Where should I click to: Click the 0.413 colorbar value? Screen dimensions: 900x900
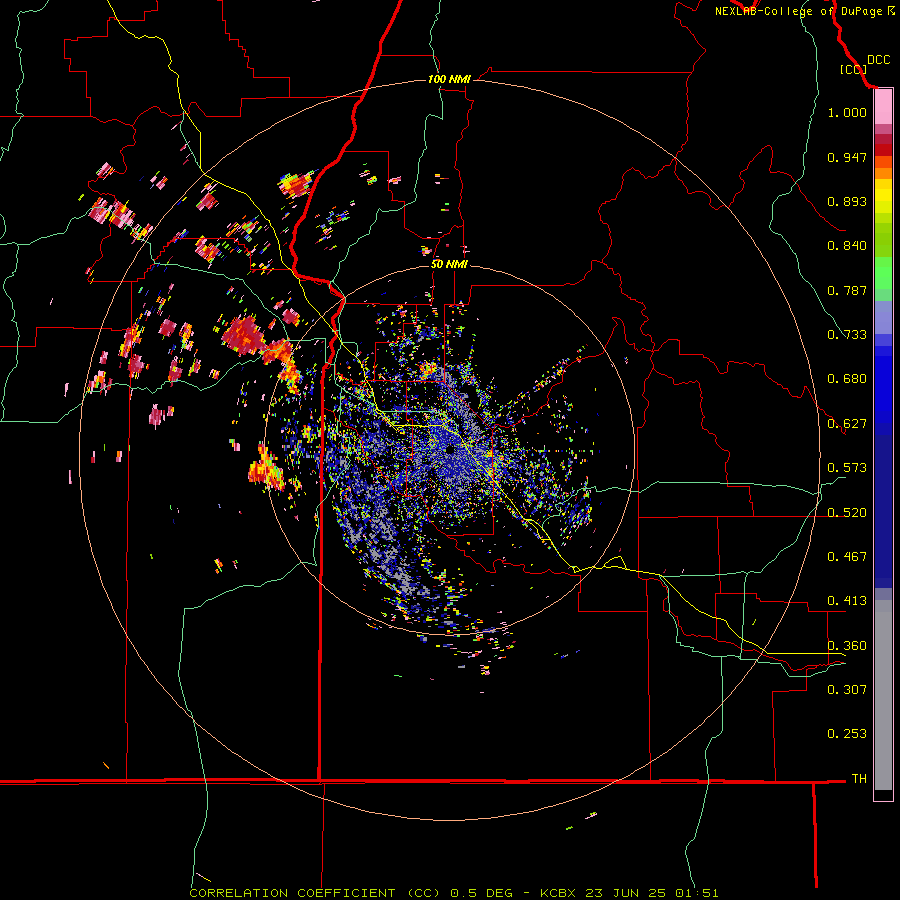(x=847, y=601)
